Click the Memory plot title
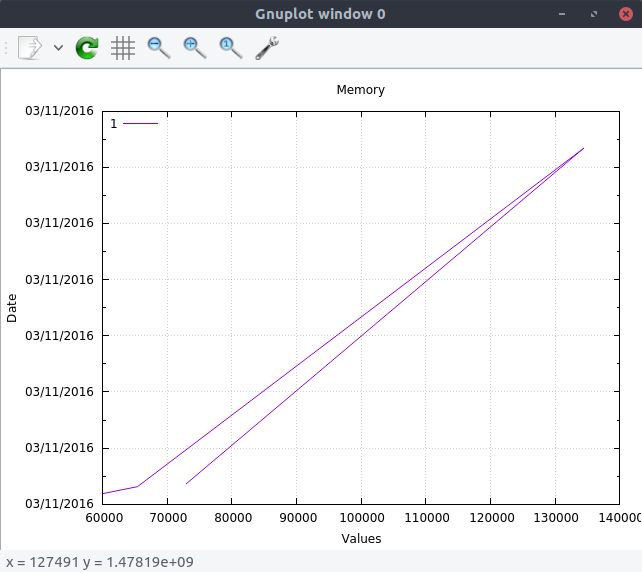This screenshot has width=642, height=572. pyautogui.click(x=360, y=90)
